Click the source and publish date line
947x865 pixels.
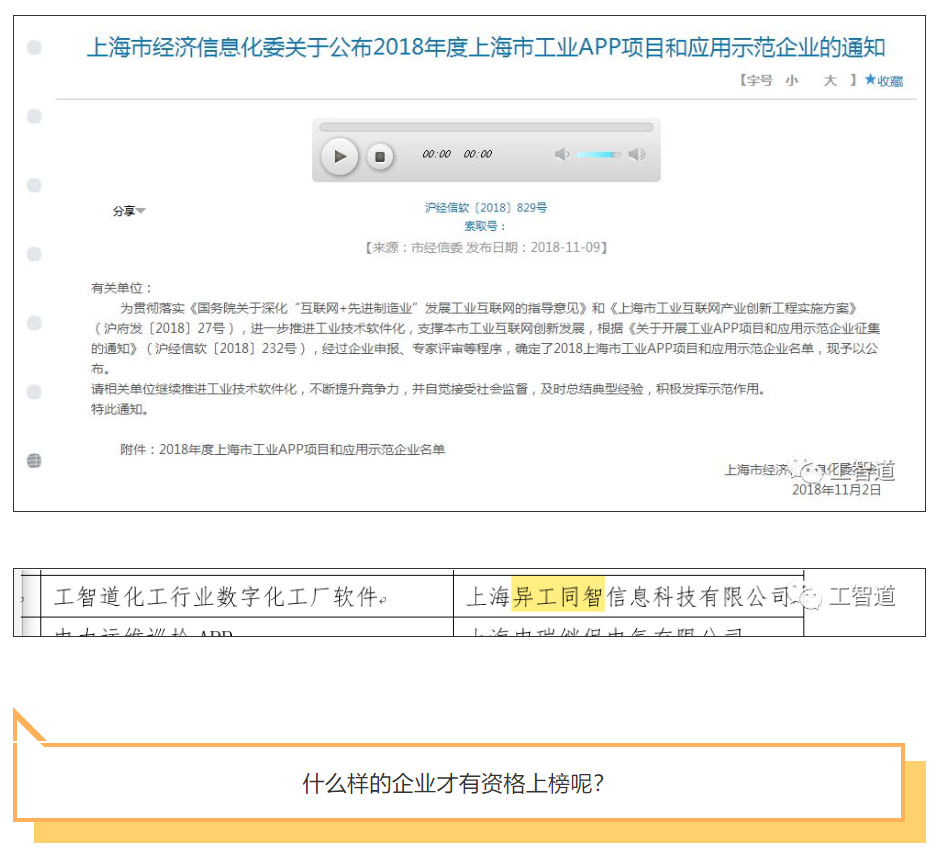[x=486, y=247]
